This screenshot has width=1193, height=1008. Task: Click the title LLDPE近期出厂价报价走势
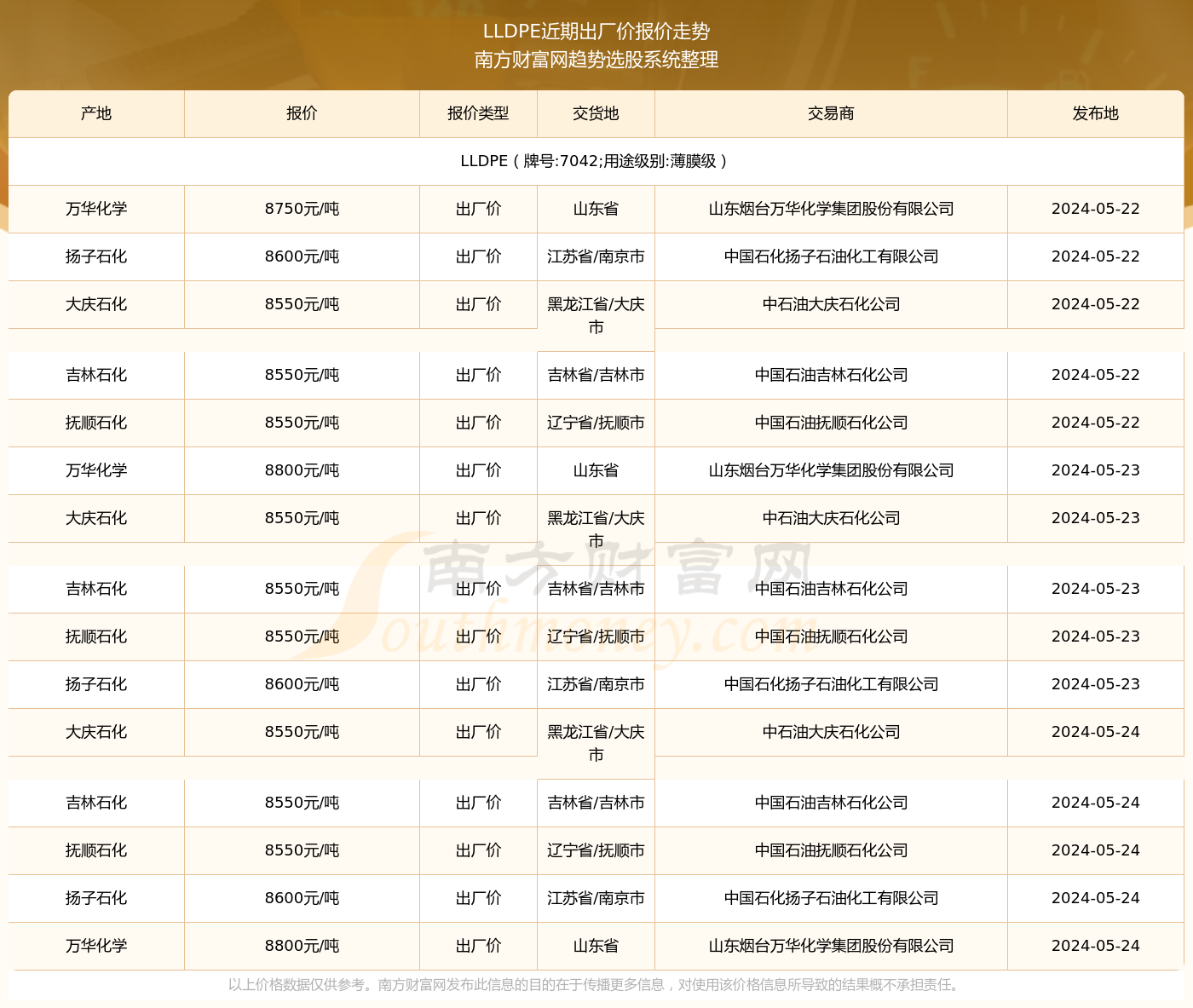596,32
